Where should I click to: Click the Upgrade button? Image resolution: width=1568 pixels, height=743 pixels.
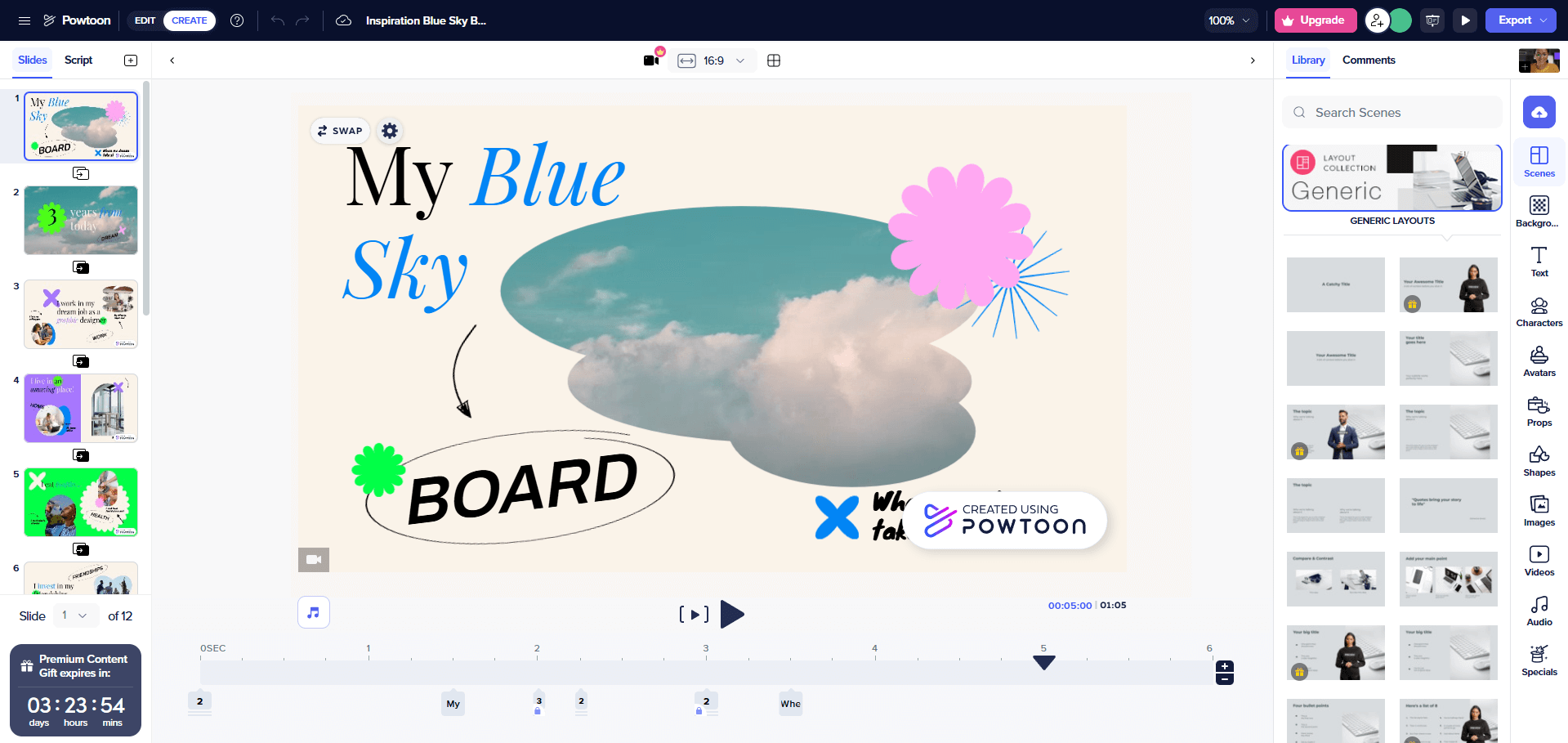(1316, 20)
